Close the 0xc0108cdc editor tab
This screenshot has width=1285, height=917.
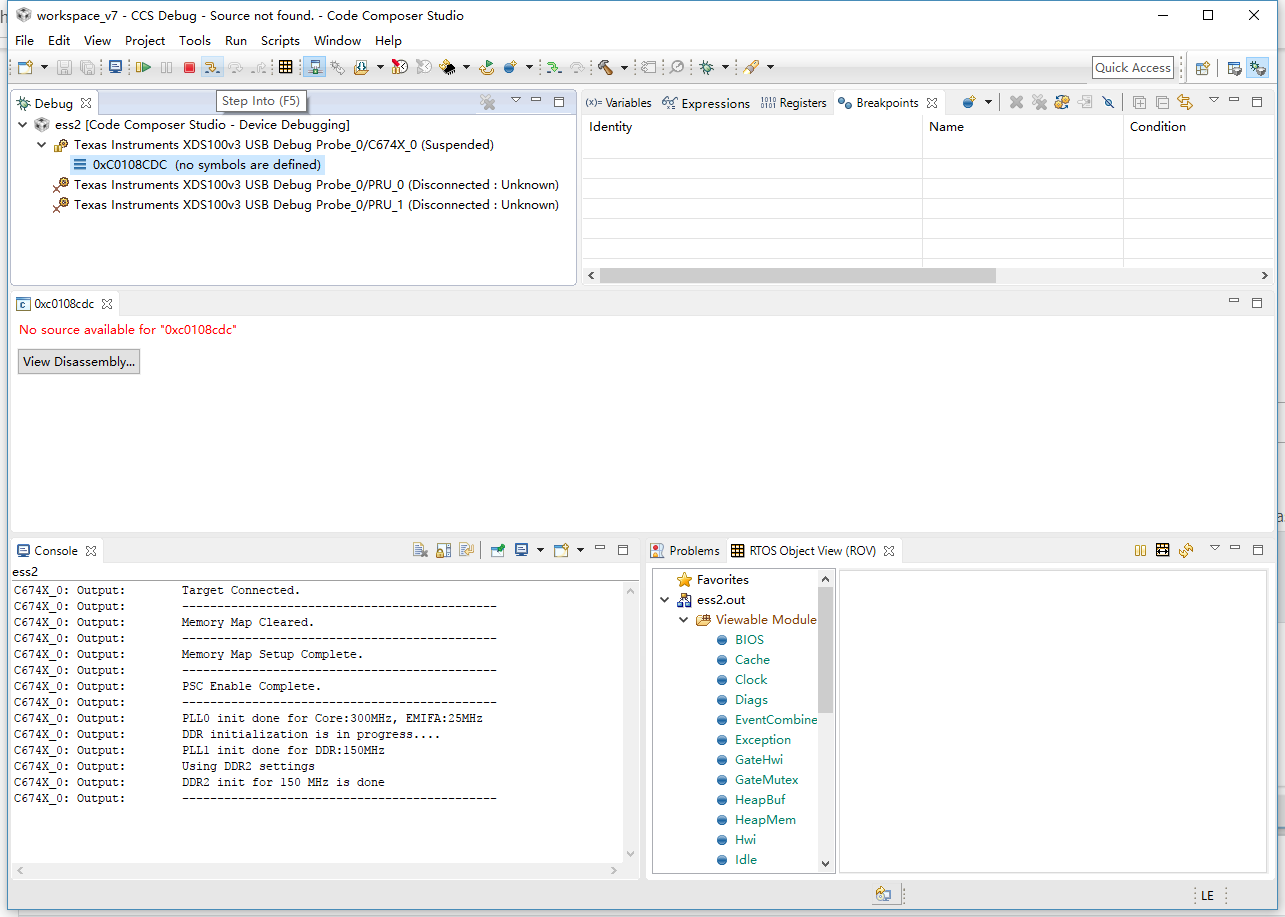[x=107, y=303]
